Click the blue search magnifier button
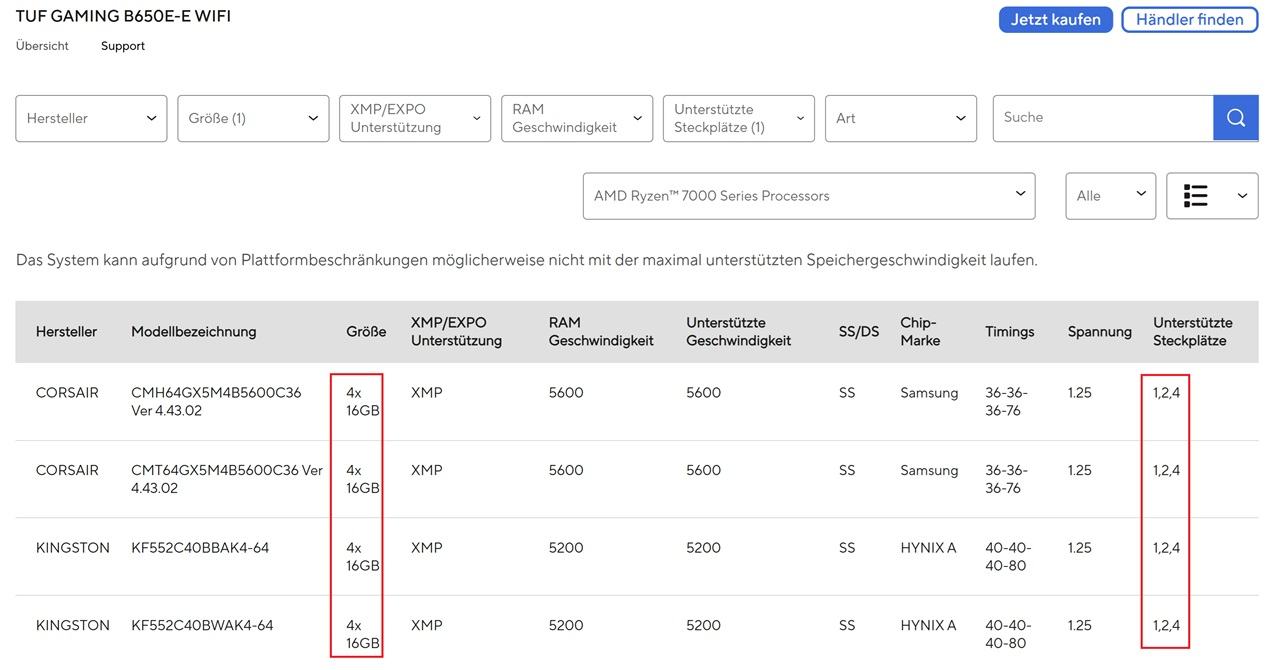Screen dimensions: 1280x670 click(x=1236, y=118)
